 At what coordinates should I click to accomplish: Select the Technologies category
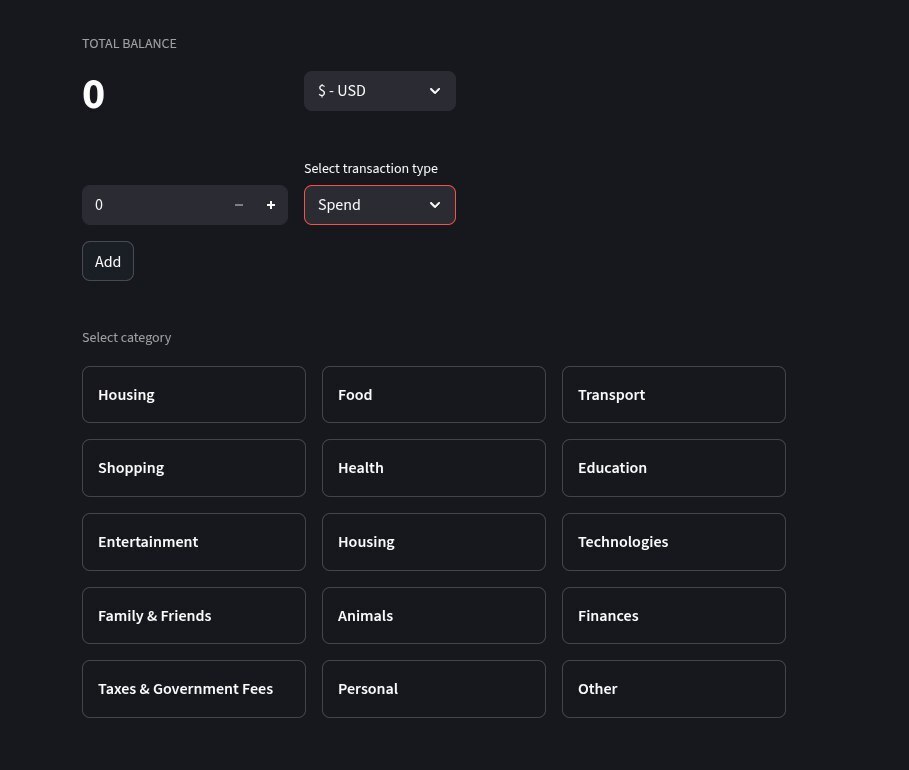click(674, 542)
